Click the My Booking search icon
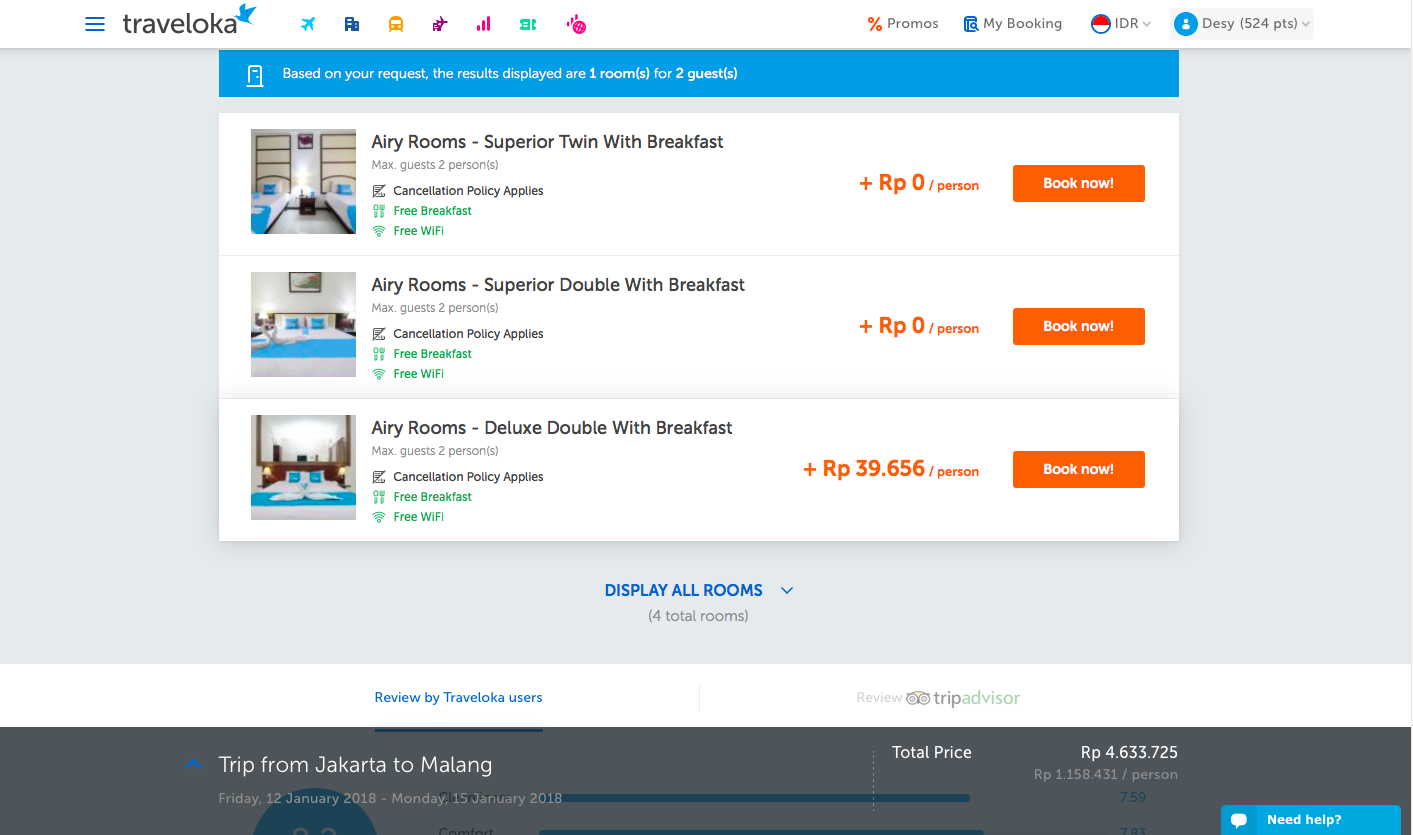Image resolution: width=1413 pixels, height=835 pixels. (x=970, y=24)
